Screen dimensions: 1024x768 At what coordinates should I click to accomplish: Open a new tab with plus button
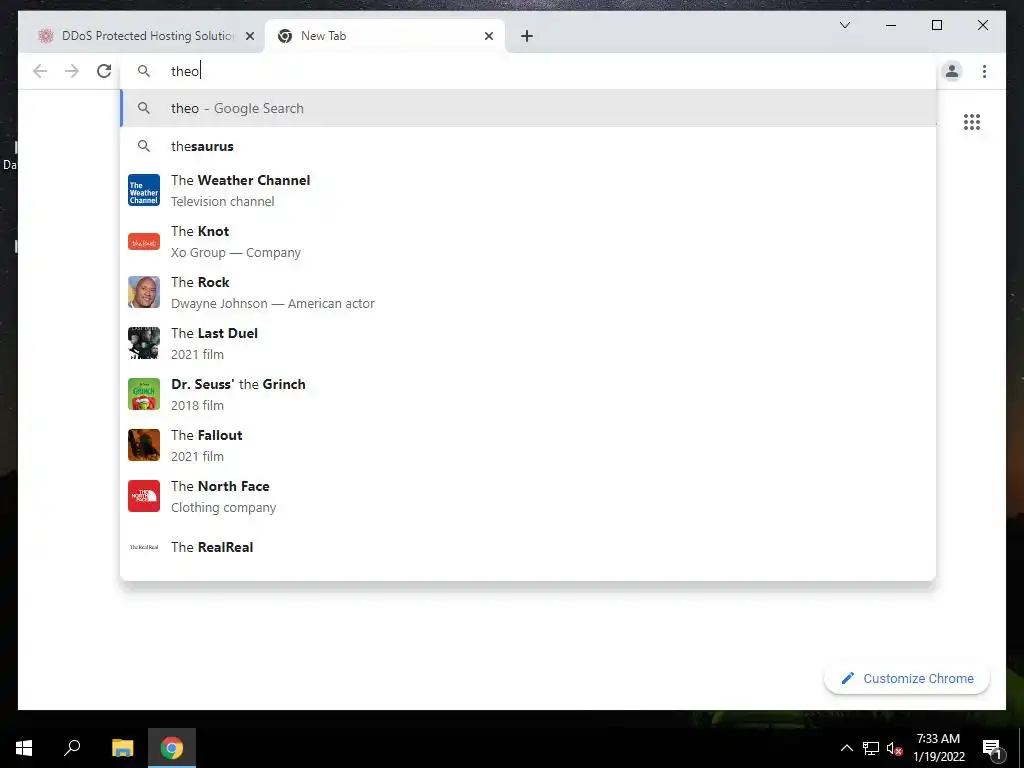(527, 36)
